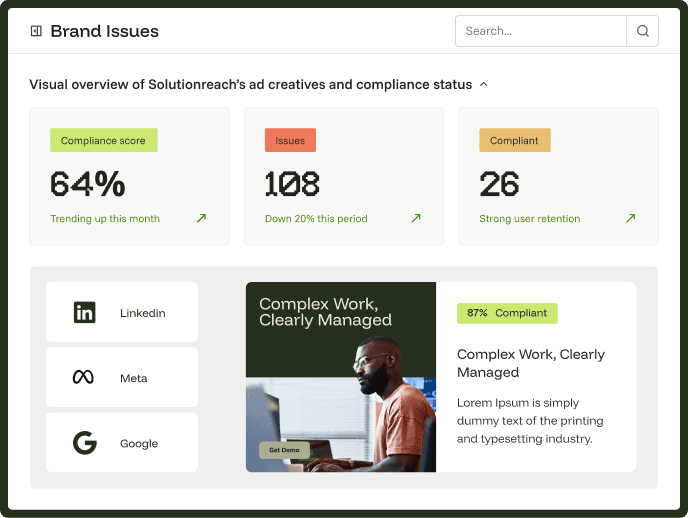Image resolution: width=688 pixels, height=518 pixels.
Task: Open the Compliant card arrow icon
Action: (x=631, y=218)
